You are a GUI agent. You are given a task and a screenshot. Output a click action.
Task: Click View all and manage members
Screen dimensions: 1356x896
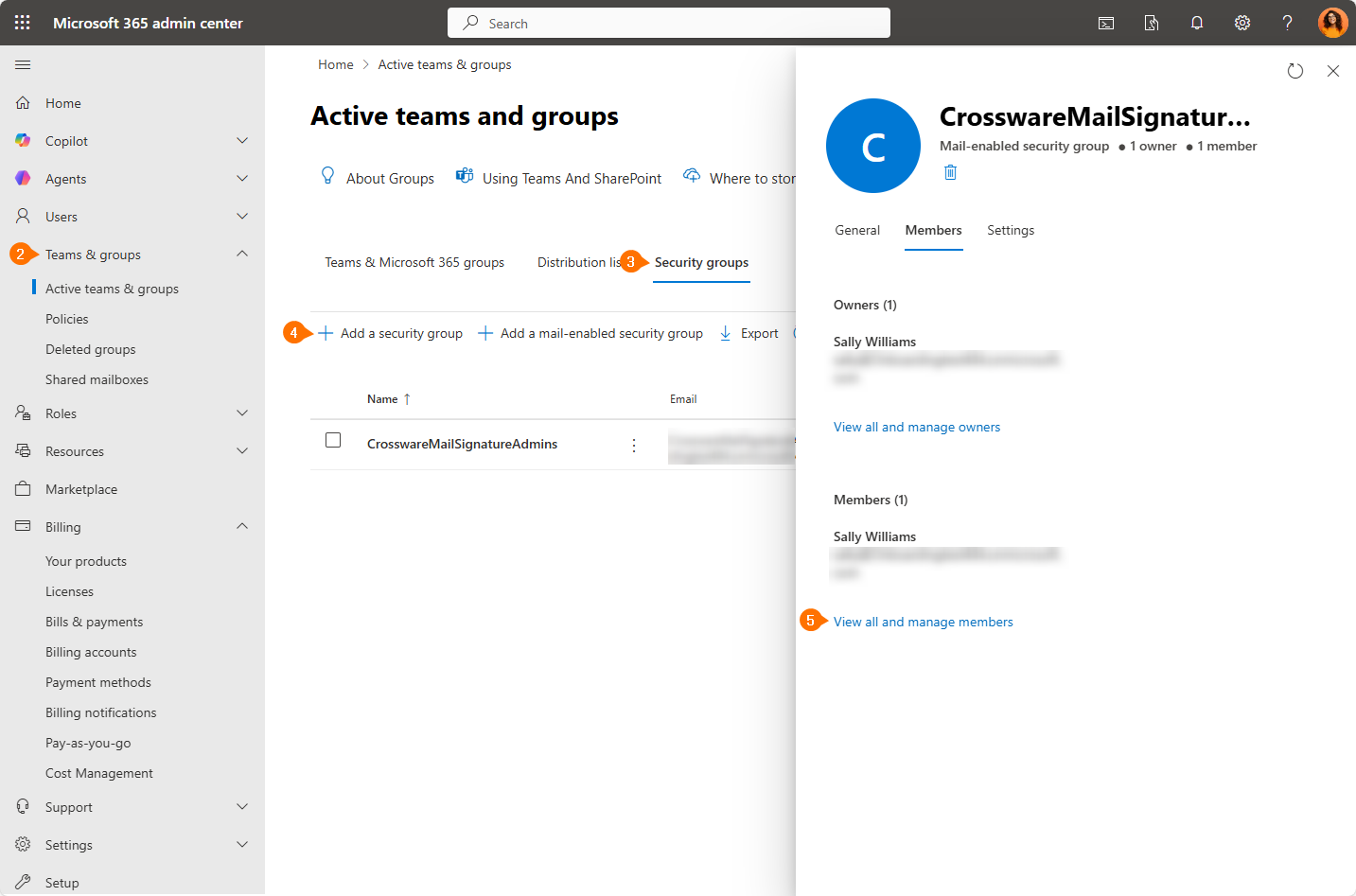click(923, 622)
